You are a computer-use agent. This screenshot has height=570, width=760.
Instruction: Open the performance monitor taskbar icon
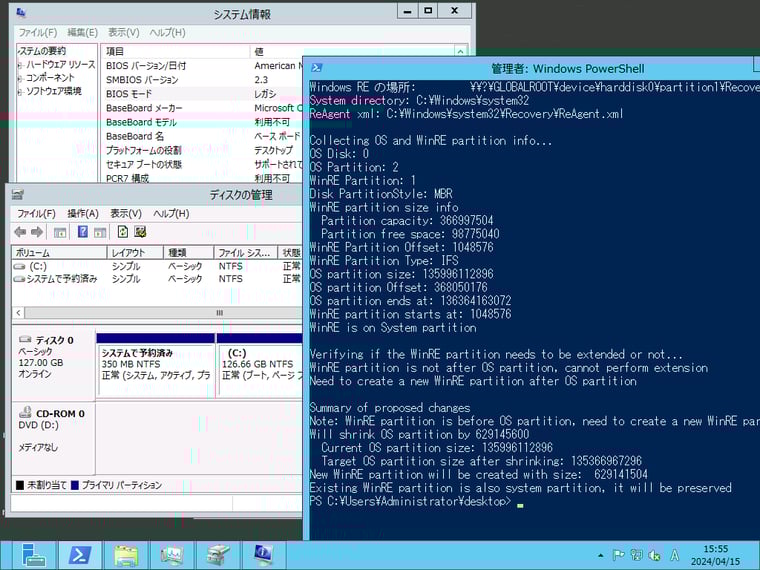[172, 554]
